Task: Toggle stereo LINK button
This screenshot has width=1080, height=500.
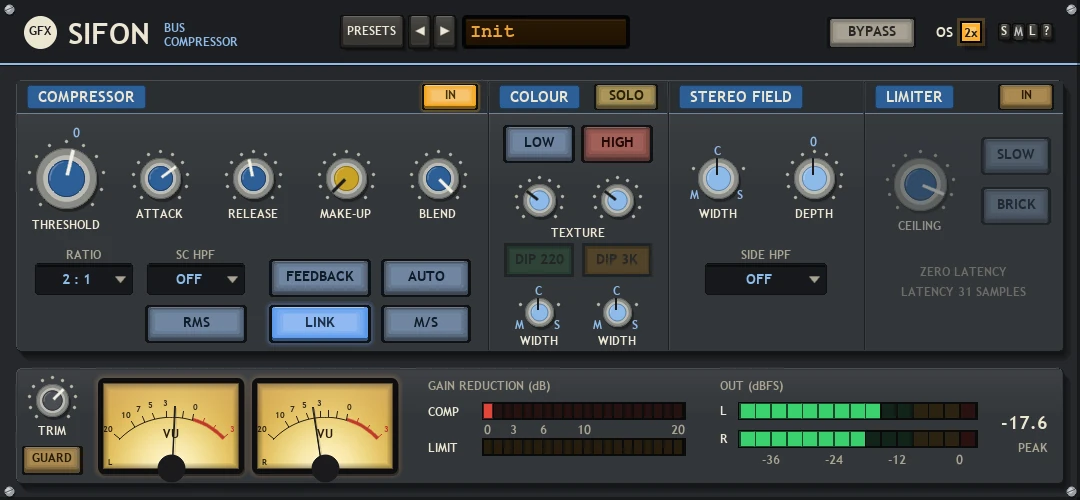Action: [320, 323]
